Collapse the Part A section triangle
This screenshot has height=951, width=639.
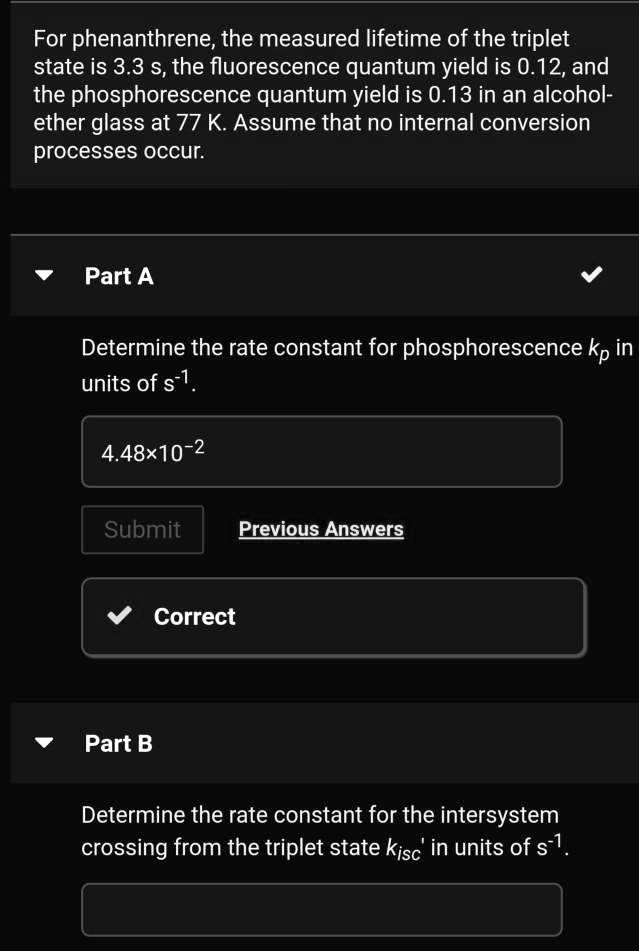tap(45, 276)
